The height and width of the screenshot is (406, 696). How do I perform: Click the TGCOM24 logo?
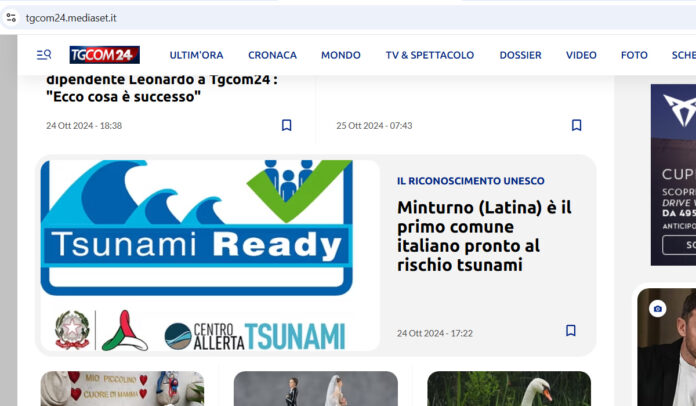(104, 55)
